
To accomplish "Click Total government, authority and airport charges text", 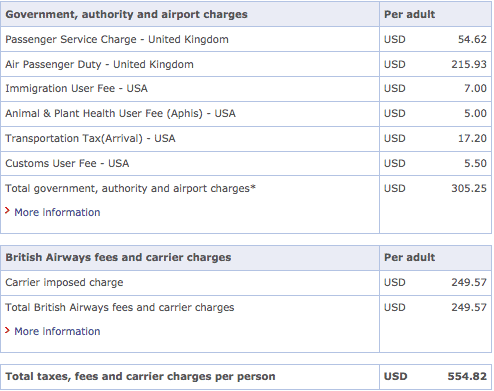I will click(x=130, y=189).
